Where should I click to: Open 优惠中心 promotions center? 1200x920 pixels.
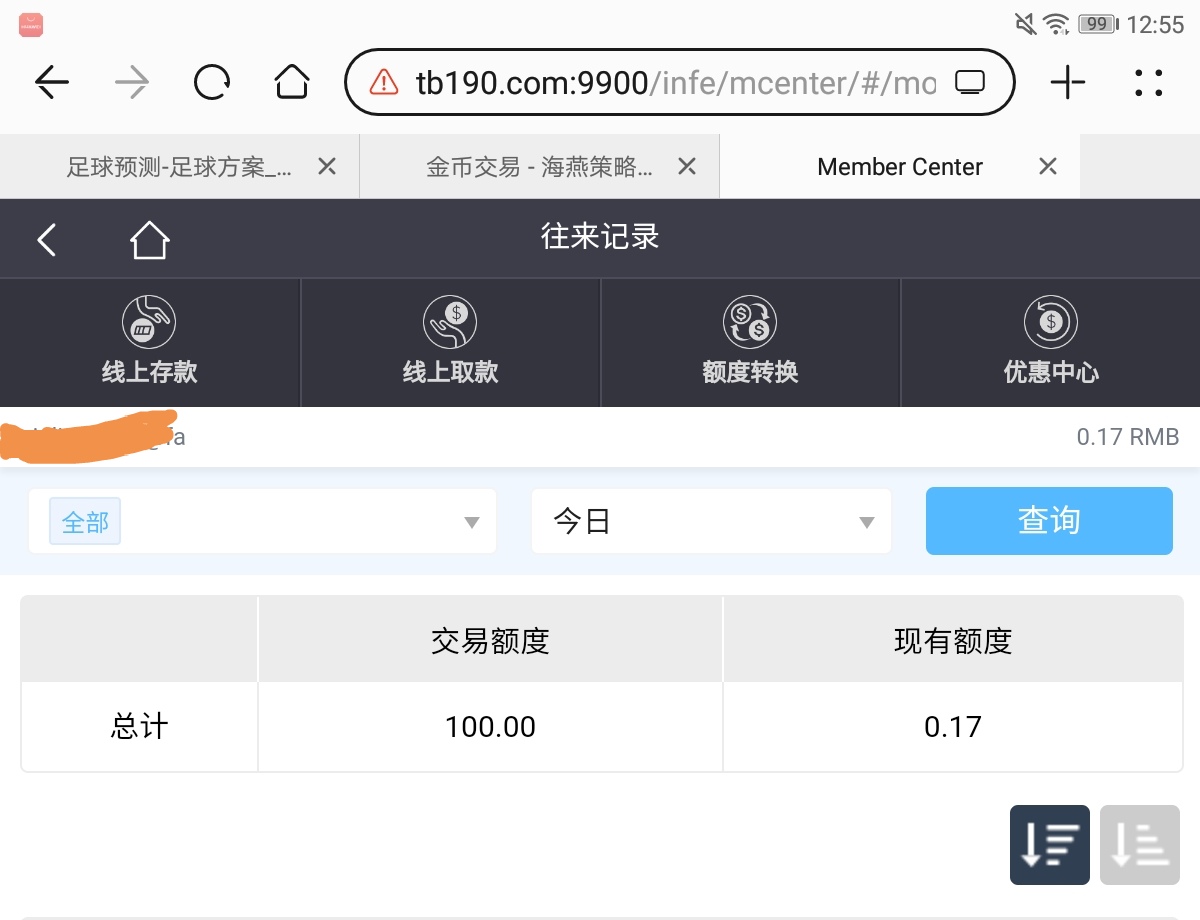click(1050, 342)
